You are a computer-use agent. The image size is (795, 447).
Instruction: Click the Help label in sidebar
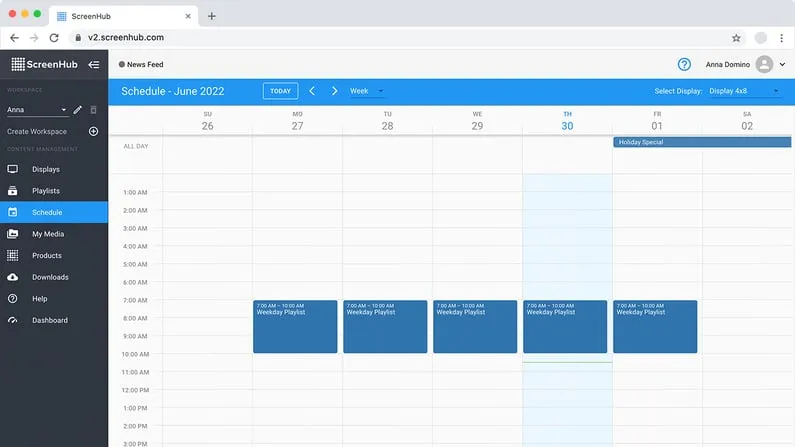(x=40, y=299)
